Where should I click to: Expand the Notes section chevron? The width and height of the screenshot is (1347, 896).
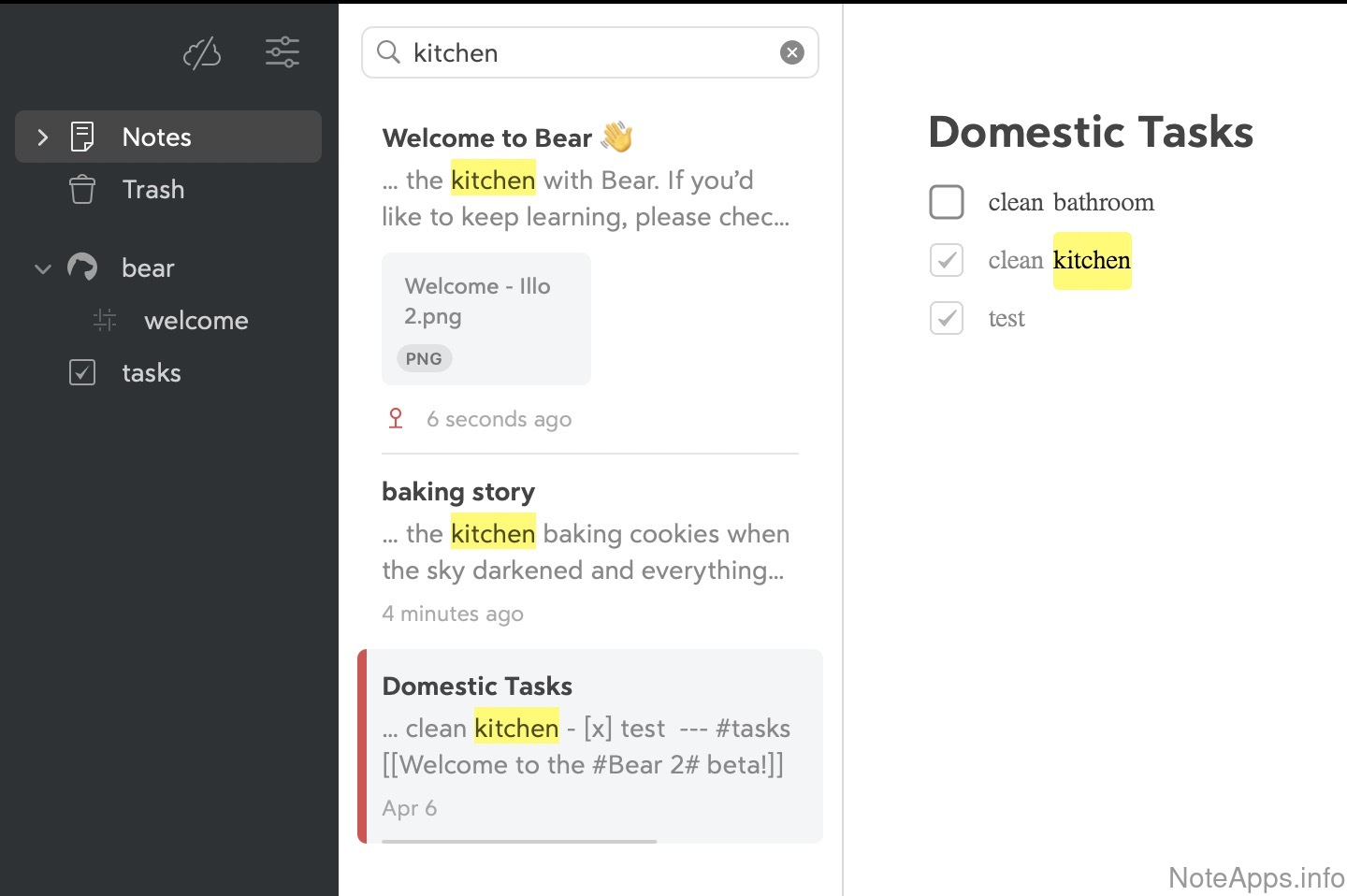(x=42, y=137)
